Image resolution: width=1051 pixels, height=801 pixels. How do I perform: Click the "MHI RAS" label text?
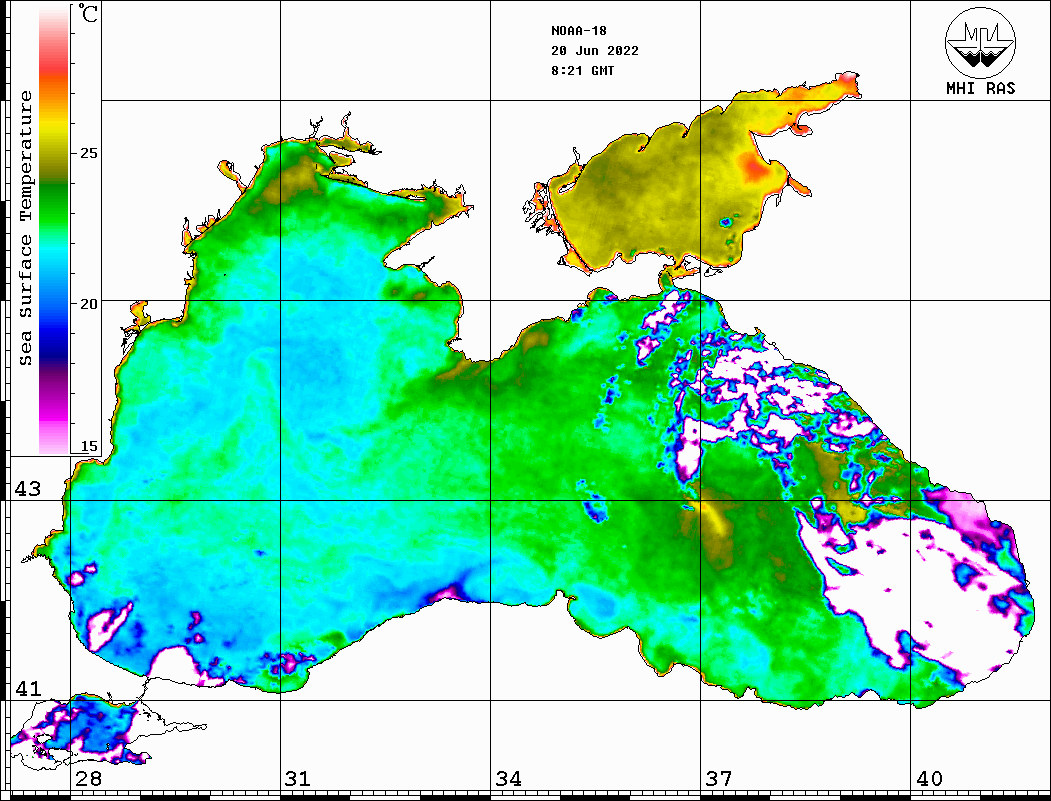coord(981,88)
